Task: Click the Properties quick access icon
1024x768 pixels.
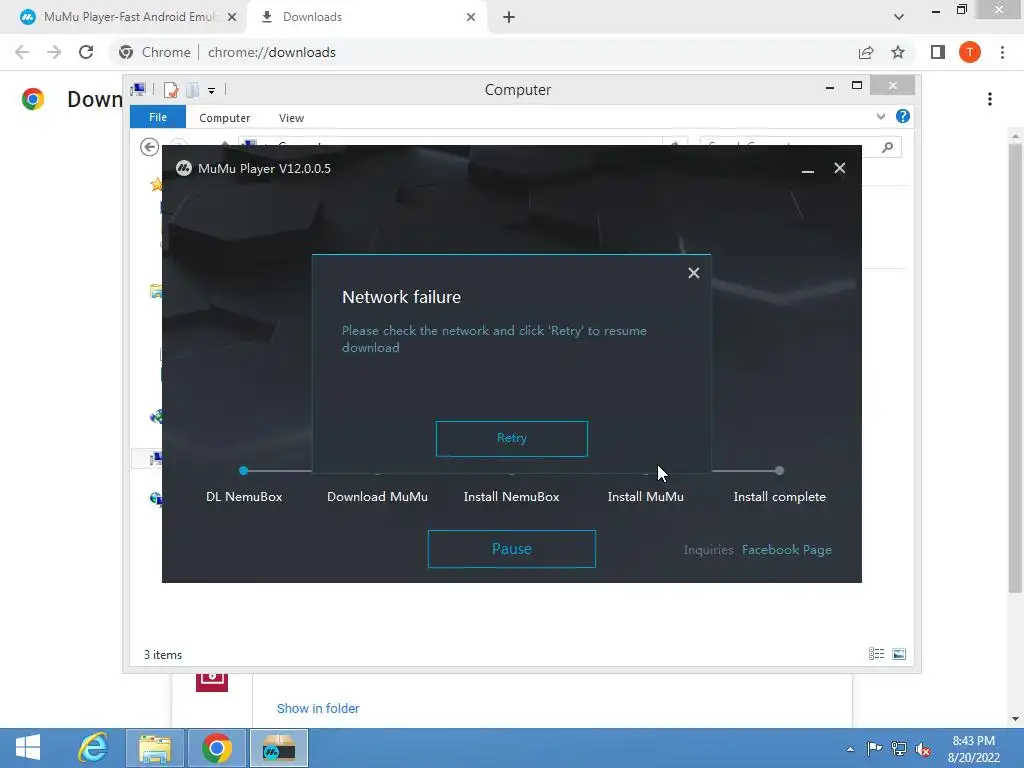Action: [171, 89]
